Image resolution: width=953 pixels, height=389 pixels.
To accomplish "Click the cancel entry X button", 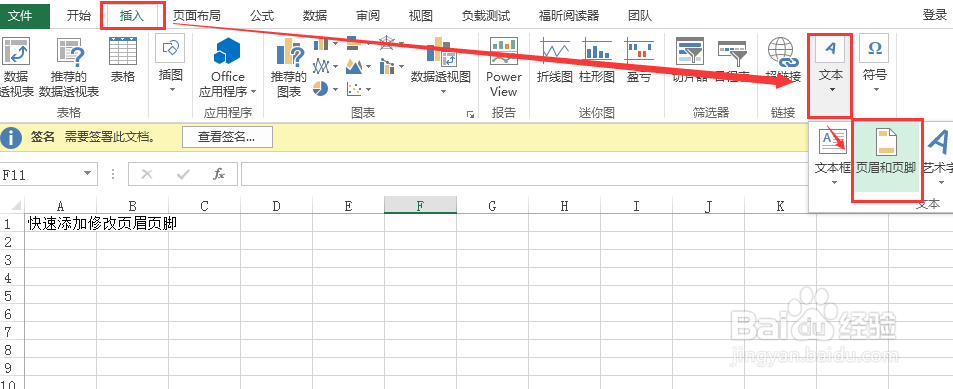I will (x=146, y=174).
